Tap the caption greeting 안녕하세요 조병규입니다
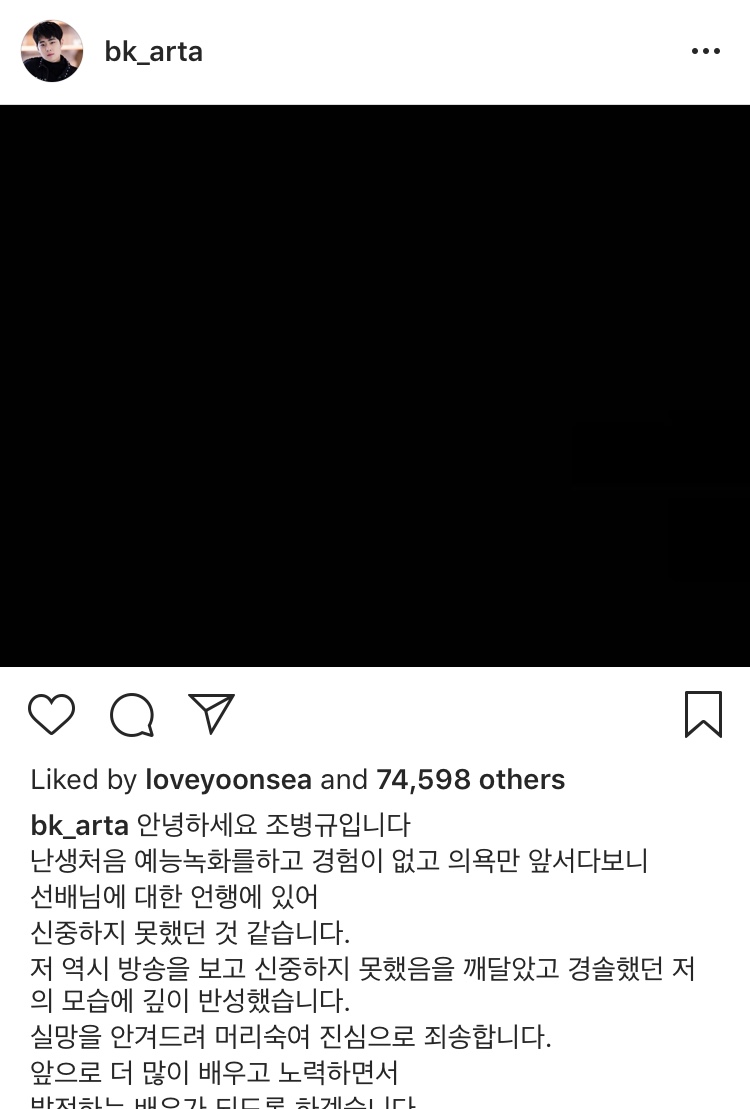 pyautogui.click(x=273, y=825)
